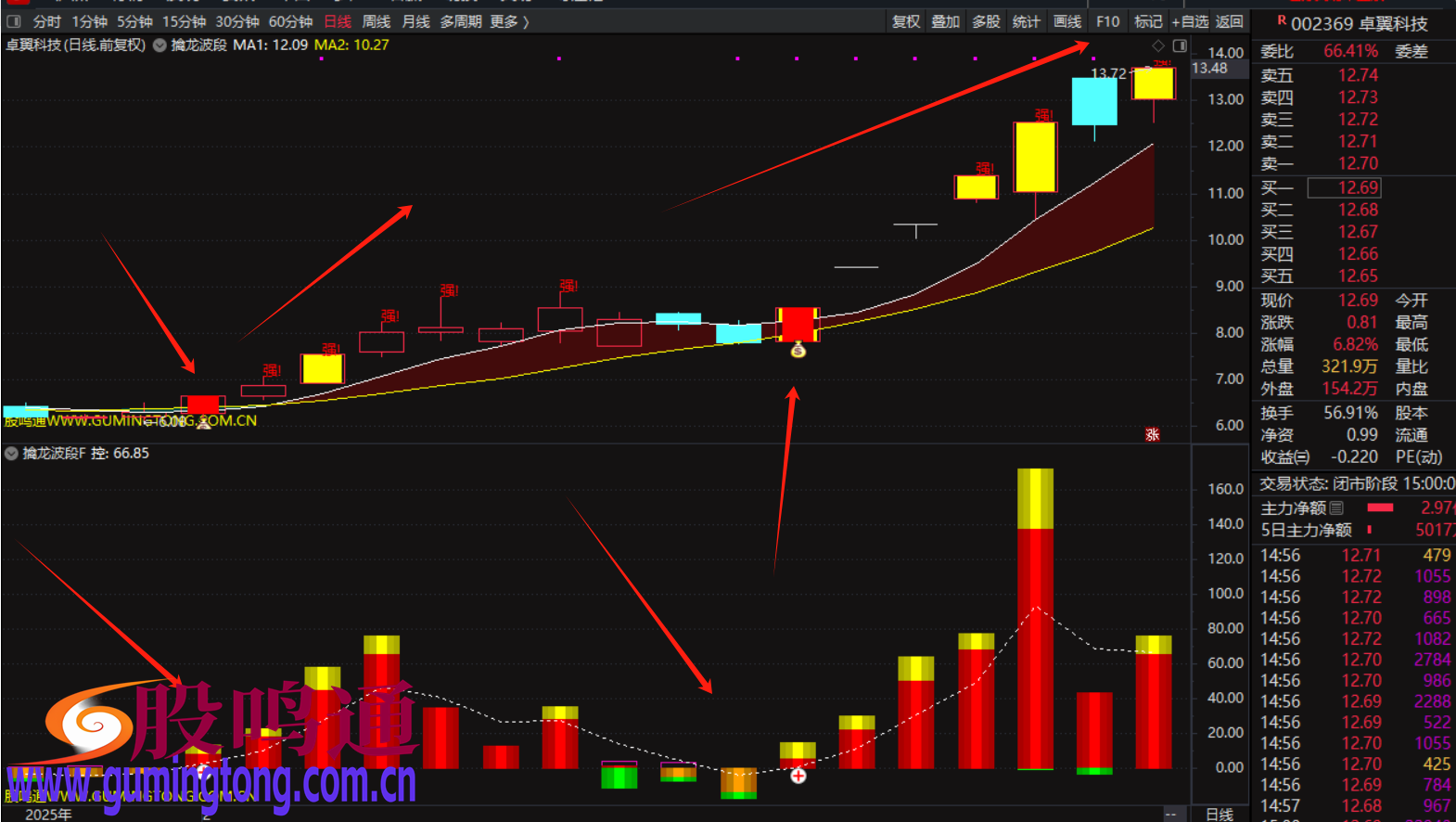The width and height of the screenshot is (1456, 822).
Task: Expand the 擒龙波段F sub-indicator dropdown arrow
Action: 11,454
